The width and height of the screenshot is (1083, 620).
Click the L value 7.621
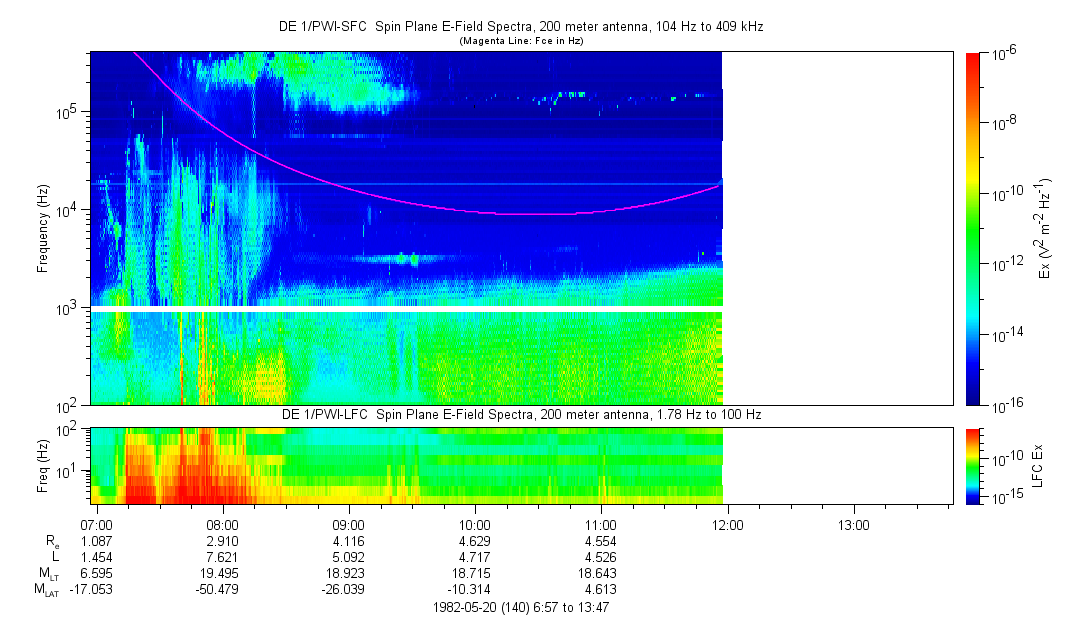tap(222, 557)
